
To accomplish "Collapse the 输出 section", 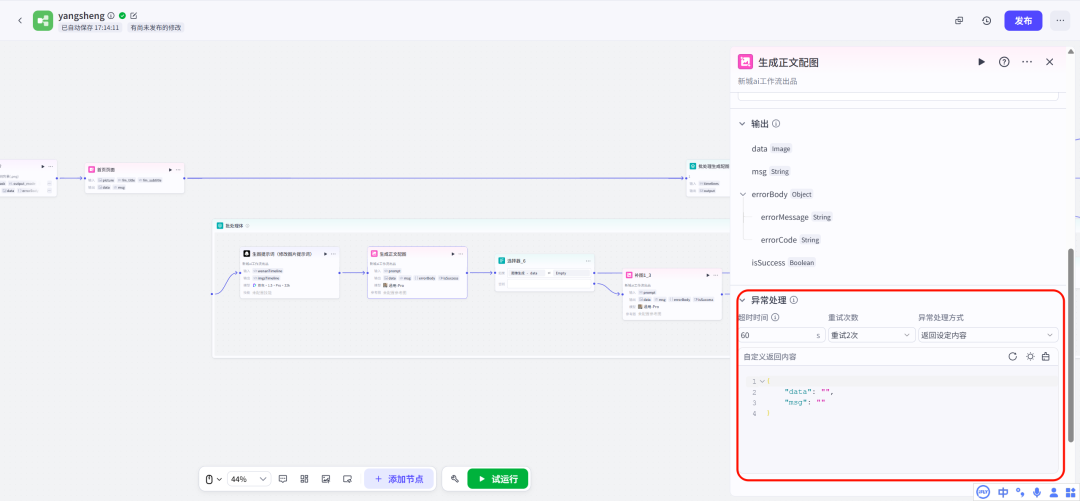I will click(x=742, y=124).
